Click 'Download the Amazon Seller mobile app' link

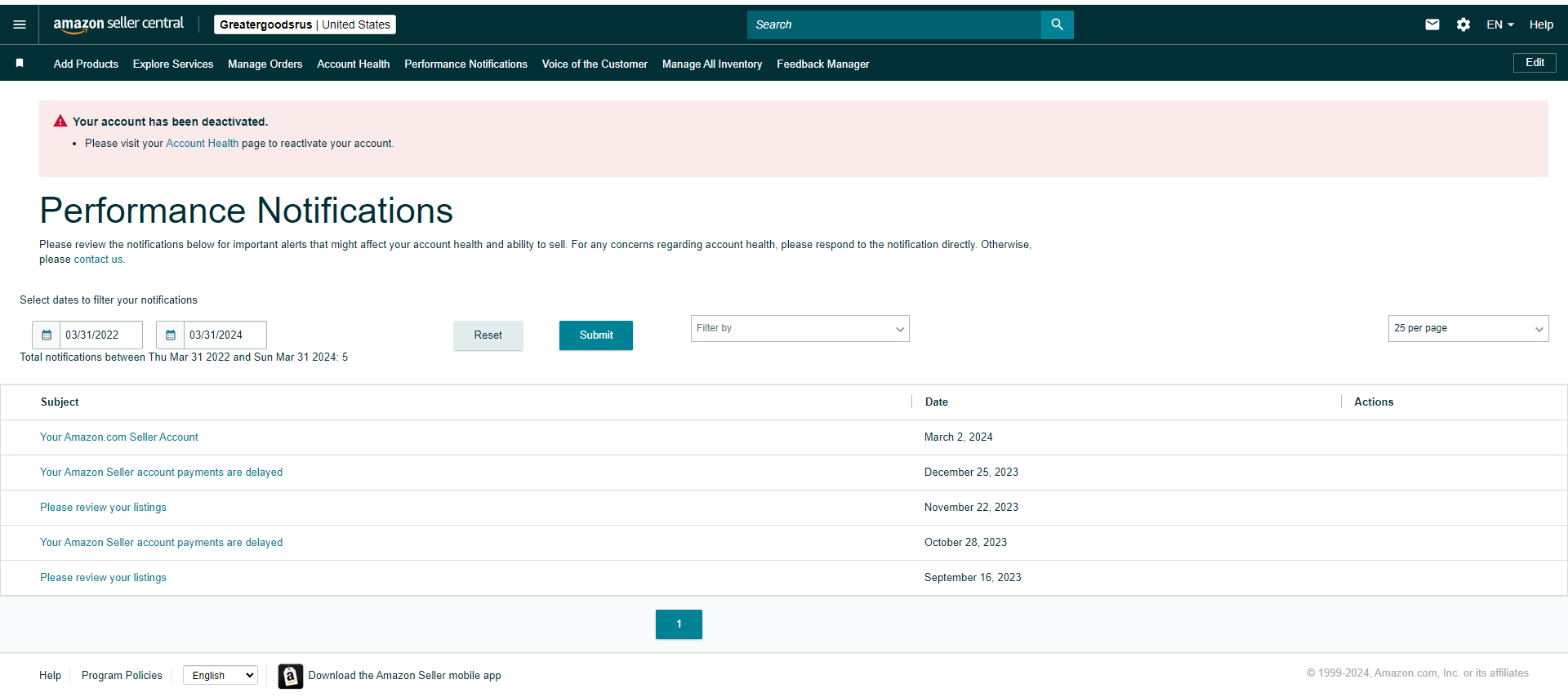(x=404, y=676)
